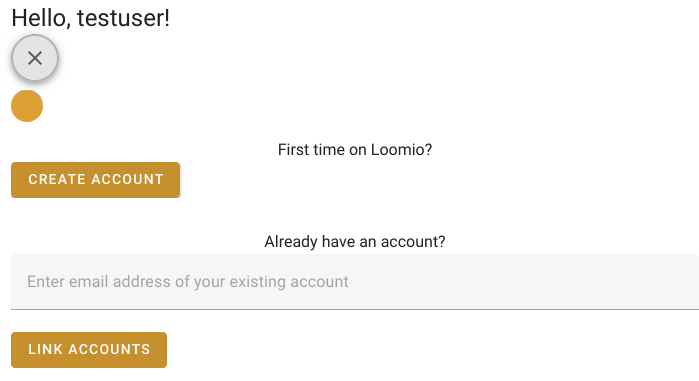Select the golden circle avatar placeholder
Viewport: 699px width, 381px height.
point(27,106)
